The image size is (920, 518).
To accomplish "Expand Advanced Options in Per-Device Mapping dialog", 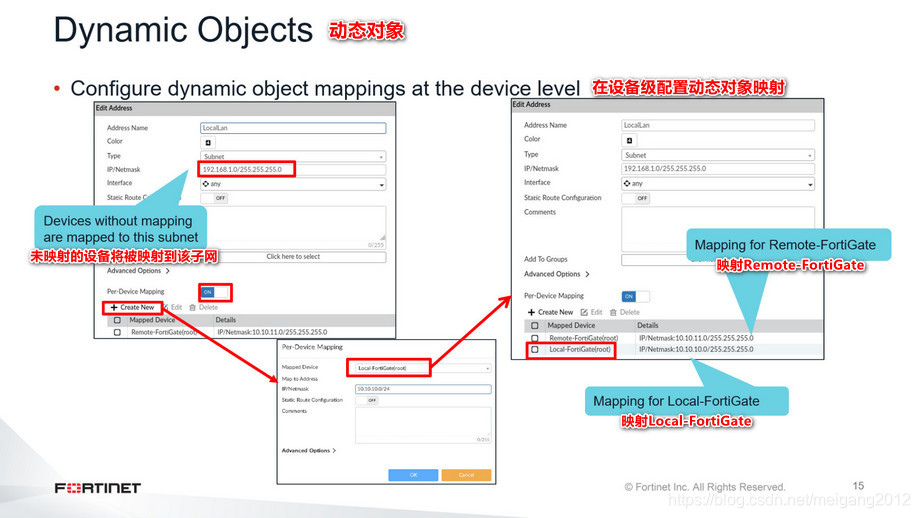I will tap(309, 451).
